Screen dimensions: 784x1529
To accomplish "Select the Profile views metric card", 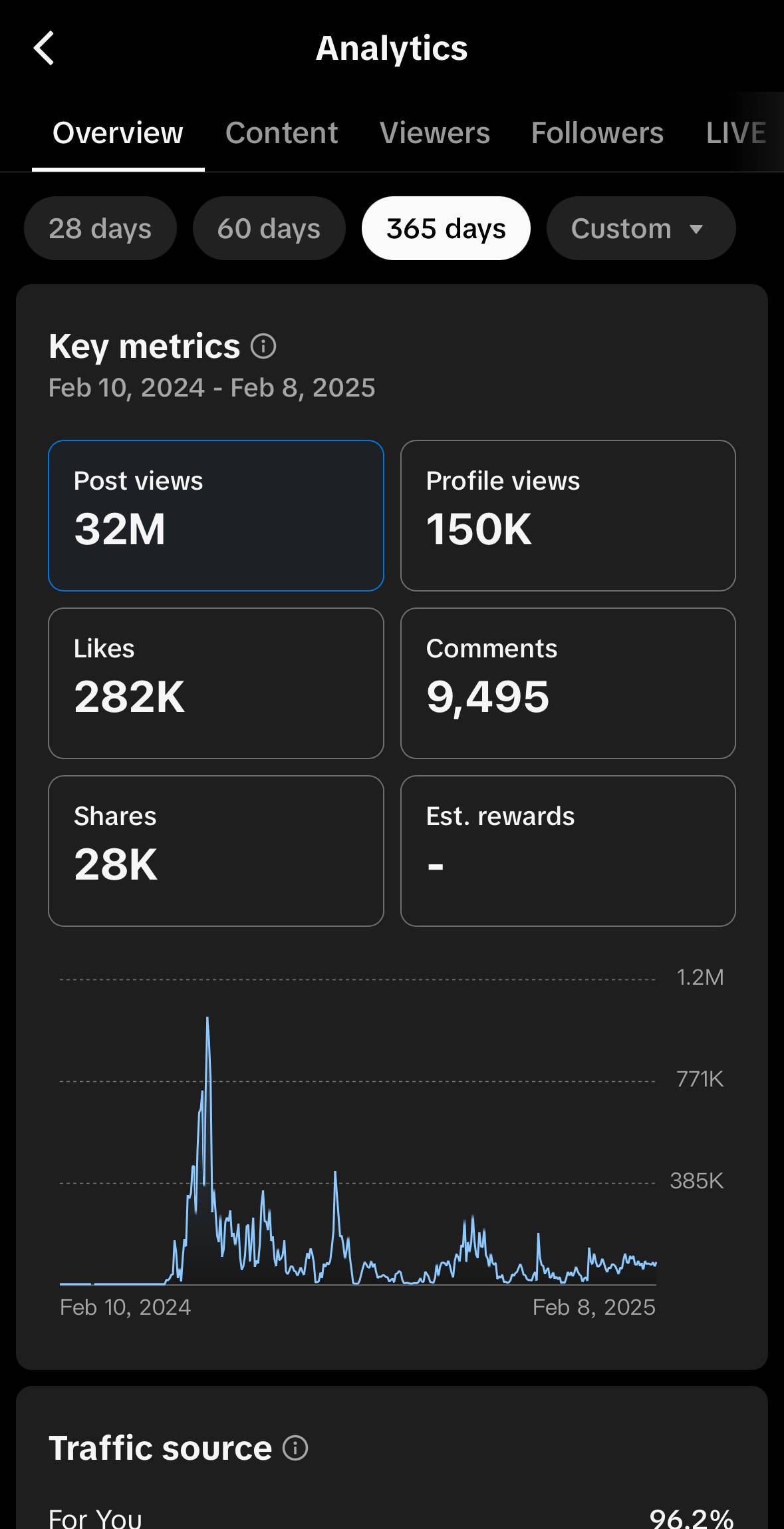I will (568, 516).
